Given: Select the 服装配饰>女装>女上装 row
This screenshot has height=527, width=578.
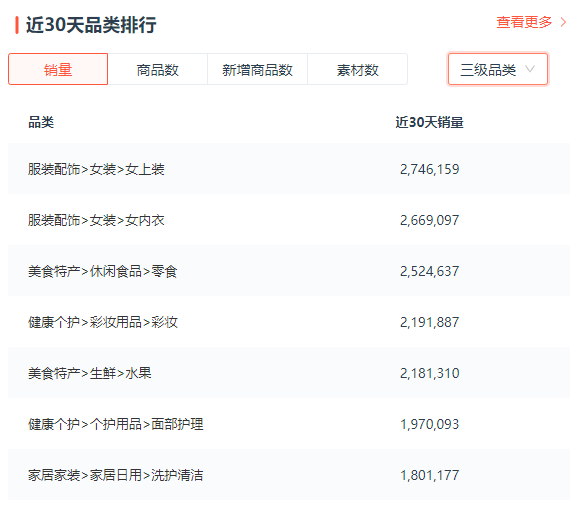Looking at the screenshot, I should pyautogui.click(x=289, y=169).
